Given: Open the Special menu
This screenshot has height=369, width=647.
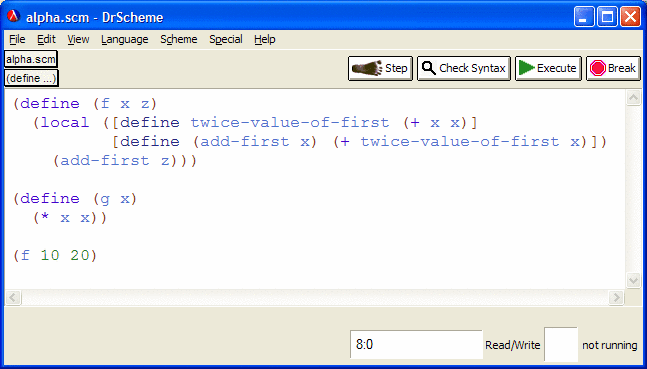Looking at the screenshot, I should pos(226,39).
